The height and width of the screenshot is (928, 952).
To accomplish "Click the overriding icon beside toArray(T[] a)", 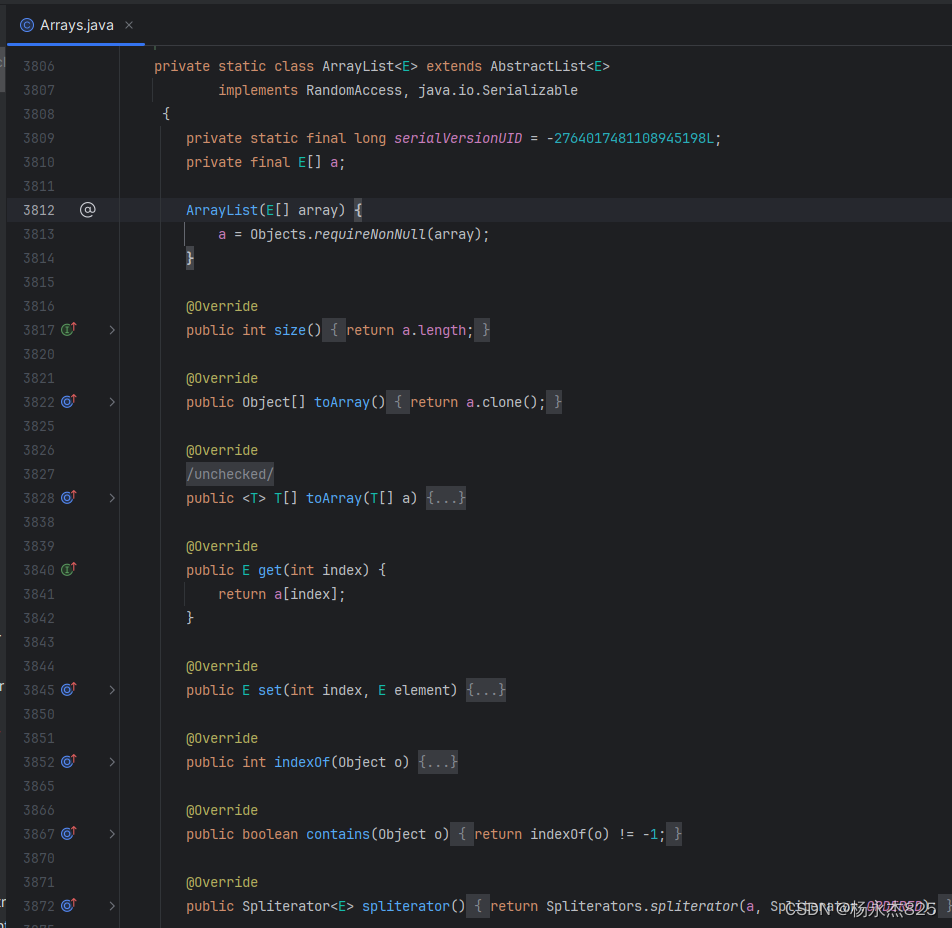I will click(68, 498).
